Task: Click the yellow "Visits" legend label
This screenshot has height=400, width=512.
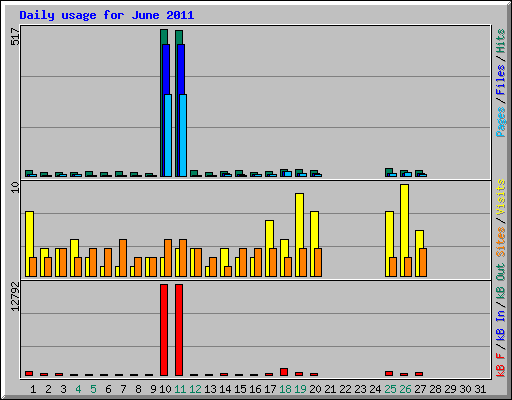Action: pos(500,197)
